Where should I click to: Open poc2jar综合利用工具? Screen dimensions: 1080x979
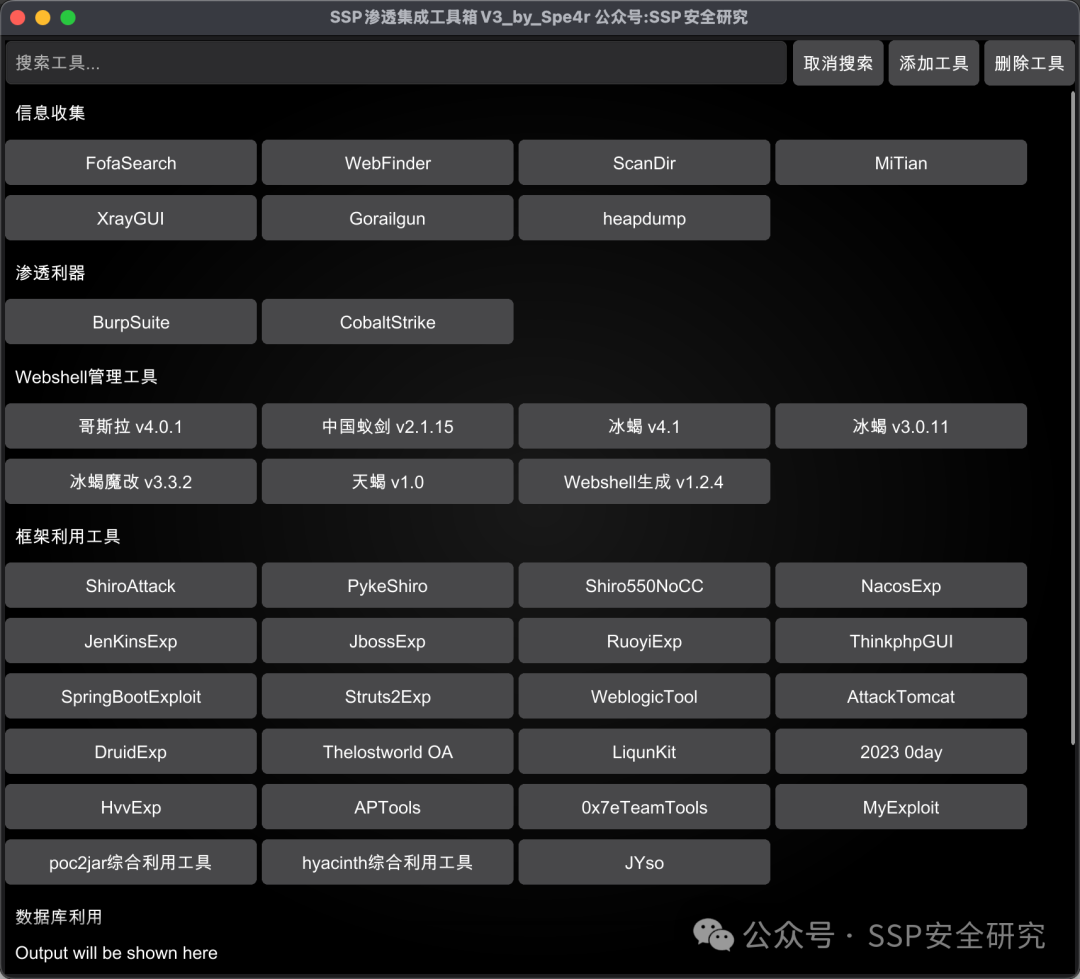click(x=131, y=862)
